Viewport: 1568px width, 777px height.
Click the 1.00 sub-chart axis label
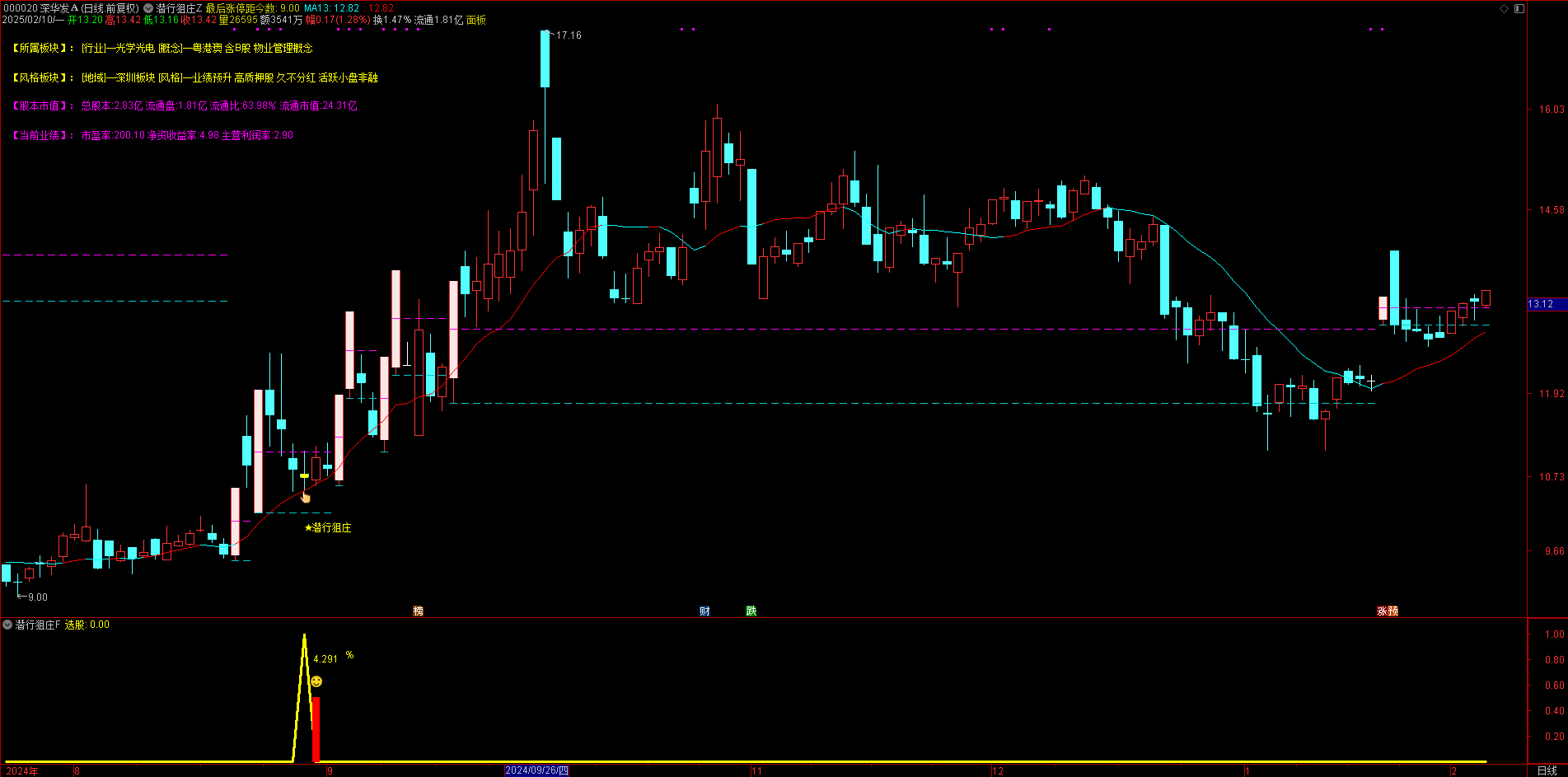[1555, 634]
